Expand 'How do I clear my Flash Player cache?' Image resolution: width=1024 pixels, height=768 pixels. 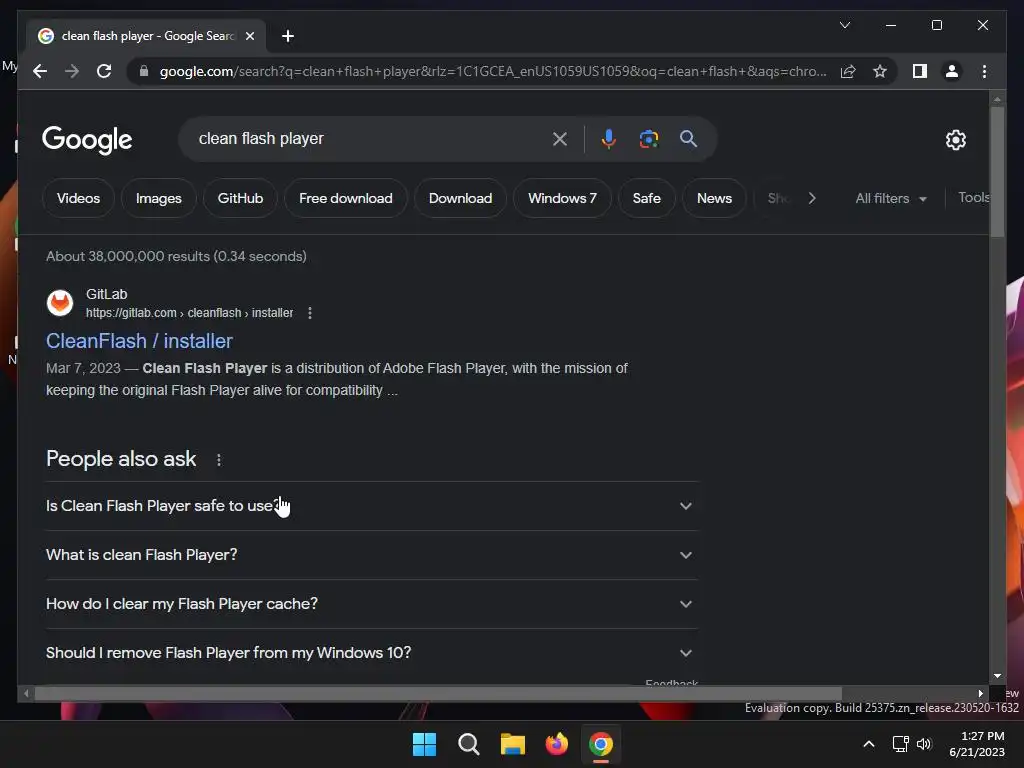pyautogui.click(x=371, y=604)
